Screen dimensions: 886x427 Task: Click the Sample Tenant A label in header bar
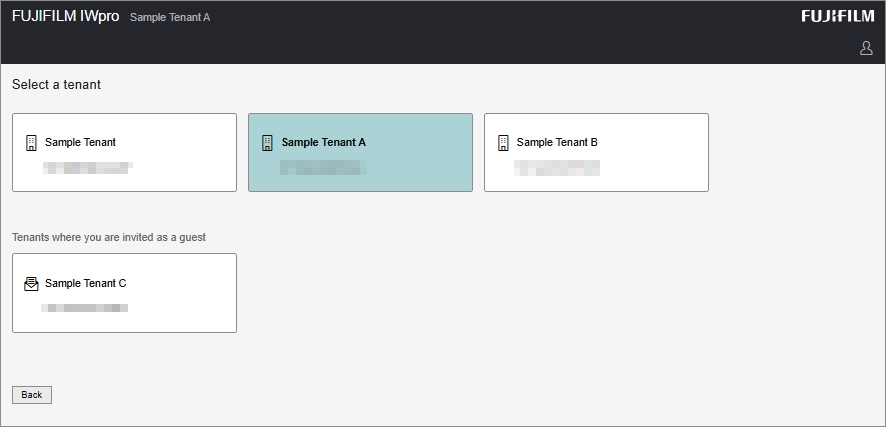pos(170,18)
